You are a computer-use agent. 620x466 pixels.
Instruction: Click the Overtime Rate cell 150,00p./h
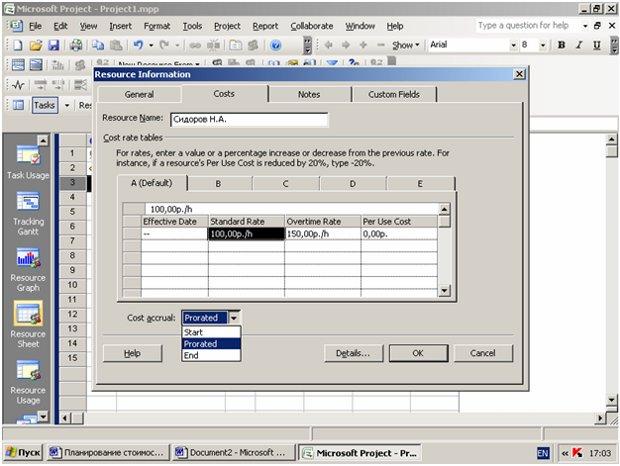pyautogui.click(x=323, y=234)
